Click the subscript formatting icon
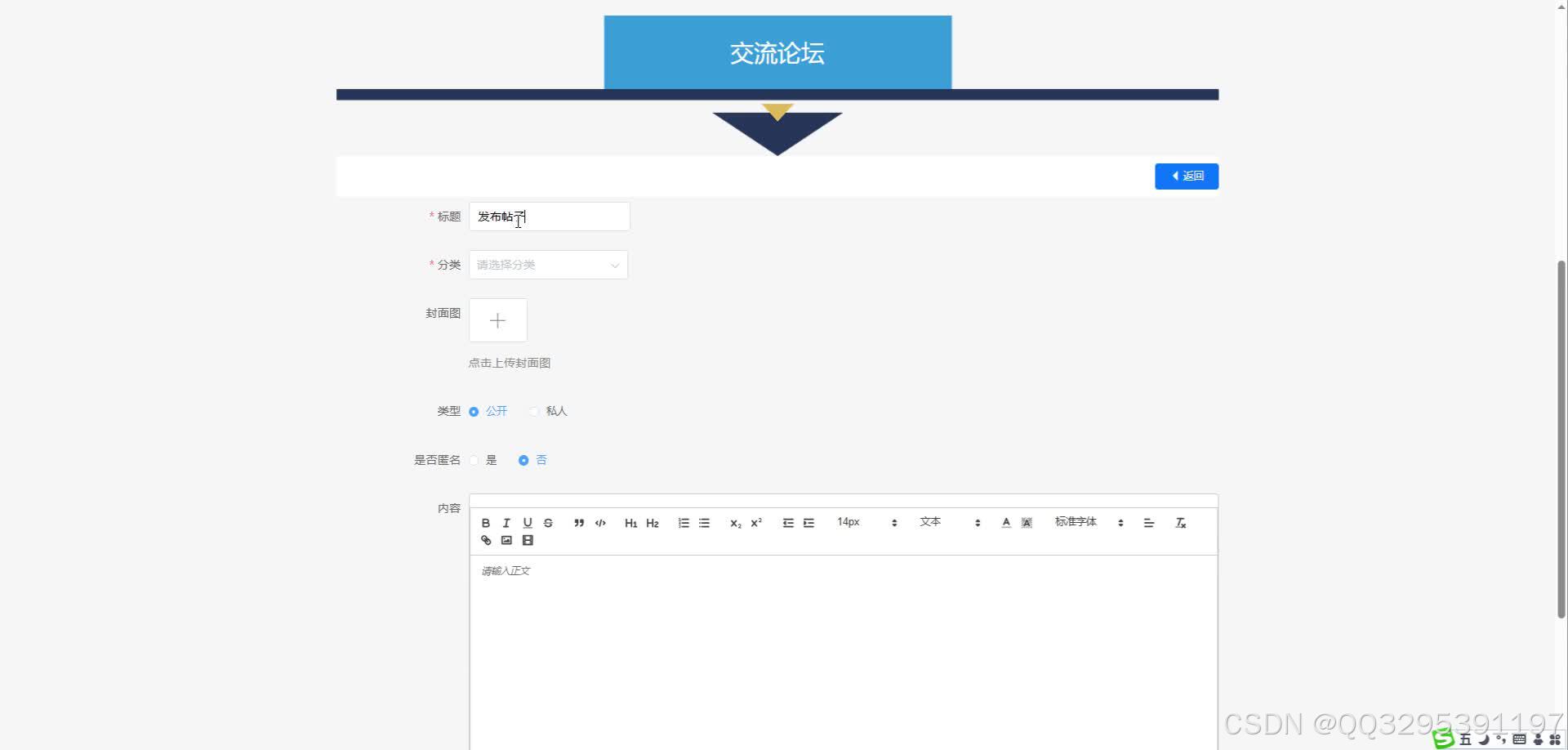 click(x=734, y=524)
